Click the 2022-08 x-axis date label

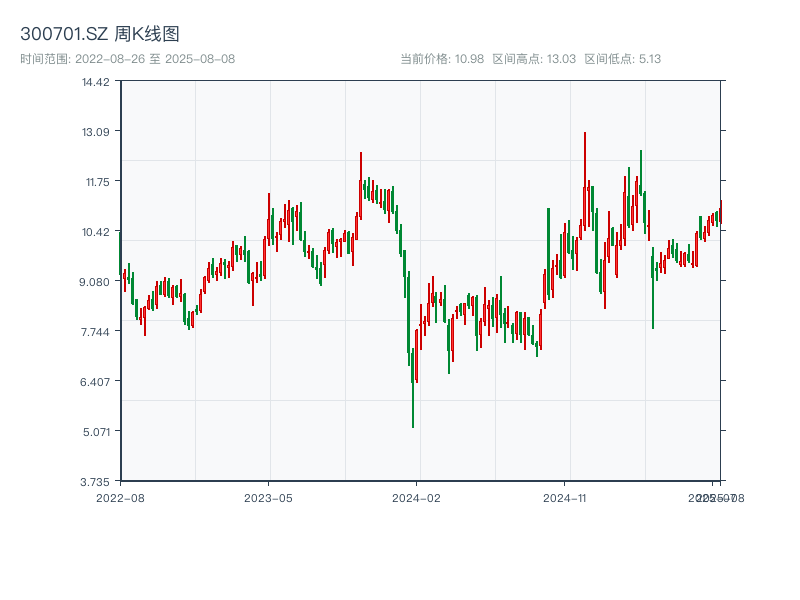120,497
